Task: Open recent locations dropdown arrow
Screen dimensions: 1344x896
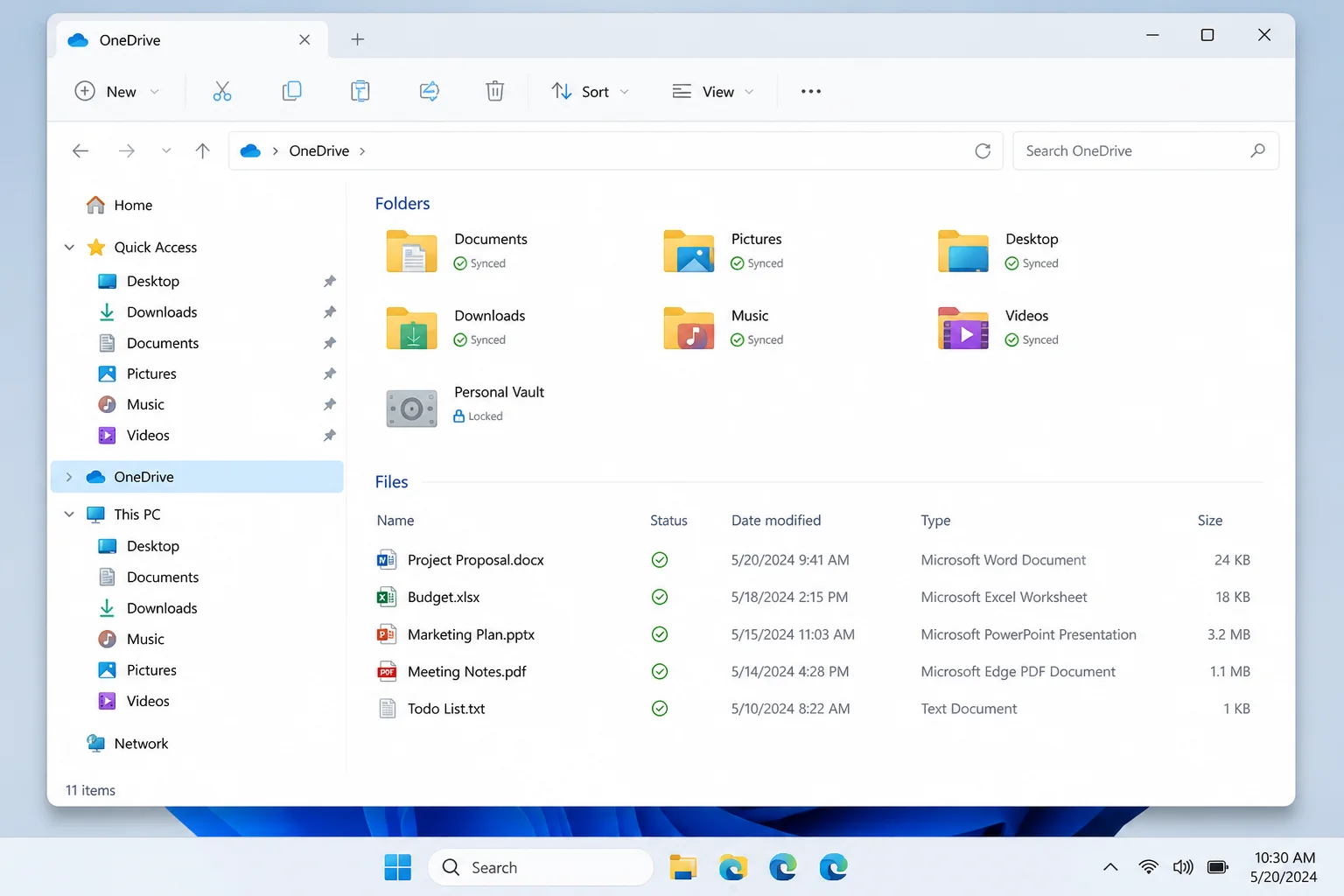Action: [166, 150]
